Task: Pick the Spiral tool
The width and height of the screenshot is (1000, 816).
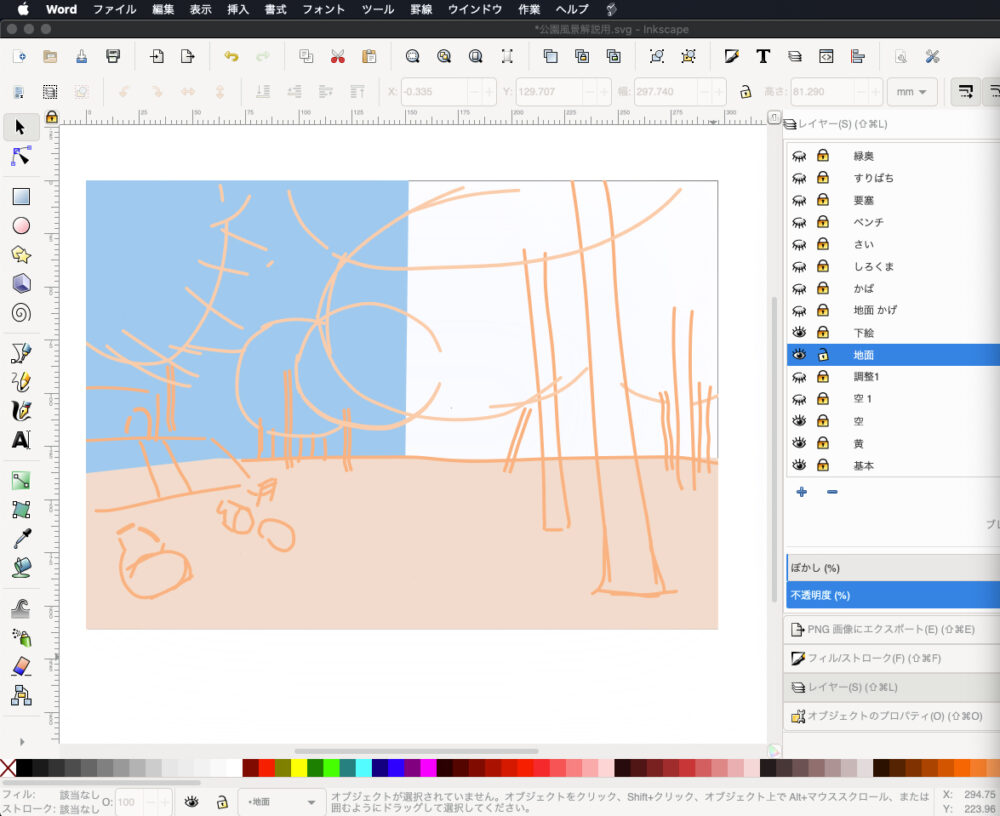Action: tap(21, 312)
